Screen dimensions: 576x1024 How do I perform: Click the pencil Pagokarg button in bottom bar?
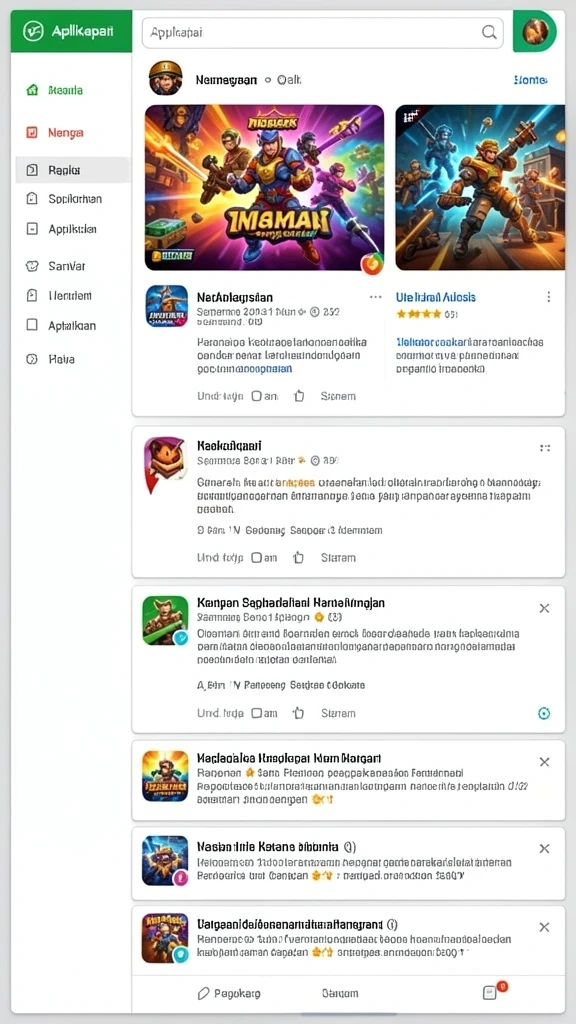(x=229, y=993)
